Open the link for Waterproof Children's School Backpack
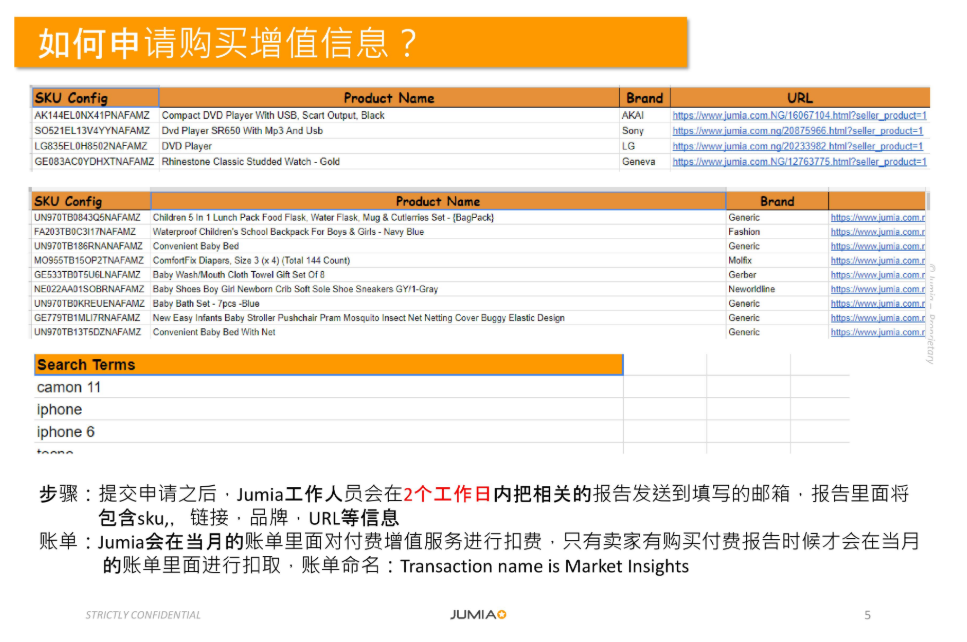This screenshot has width=967, height=642. 878,232
